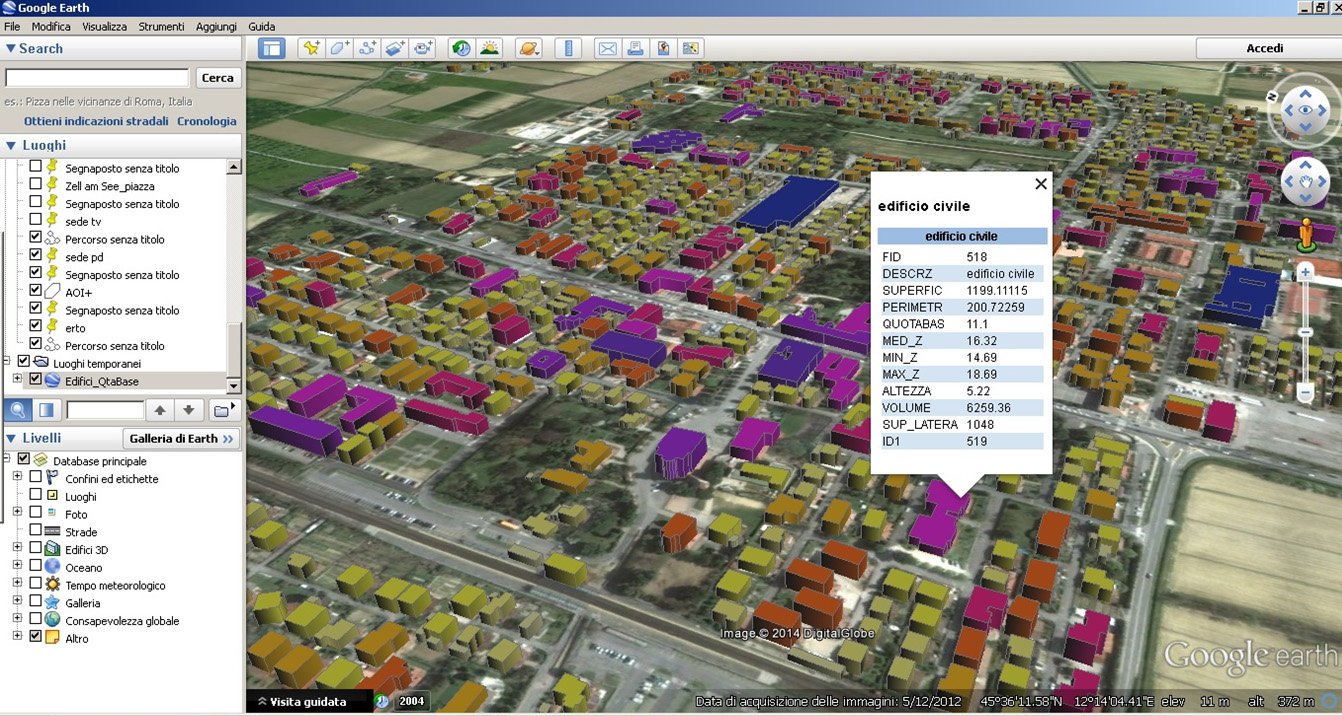Open the Strumenti menu

(161, 26)
